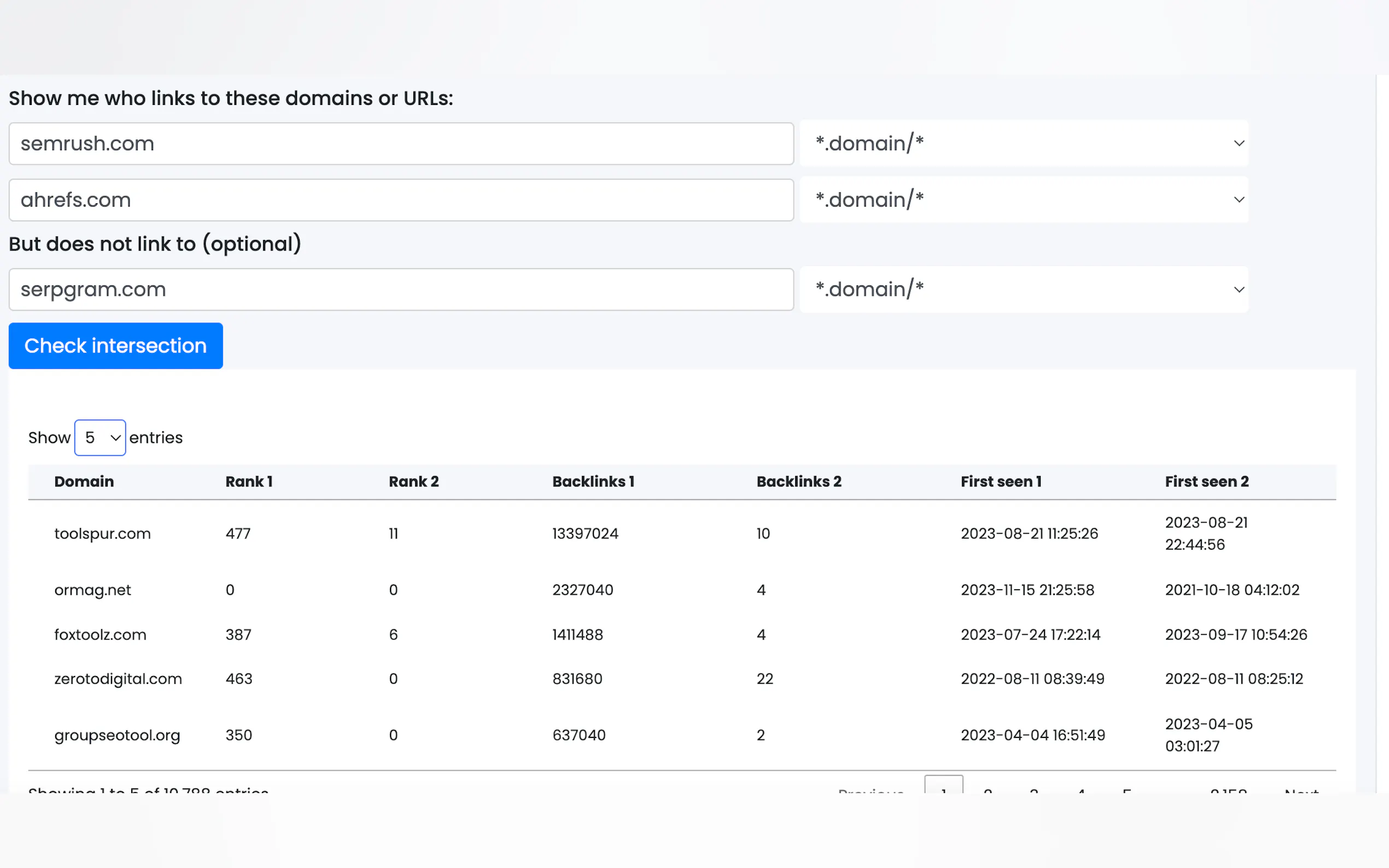The width and height of the screenshot is (1389, 868).
Task: Select the serpgram.com exclusion input
Action: [x=401, y=289]
